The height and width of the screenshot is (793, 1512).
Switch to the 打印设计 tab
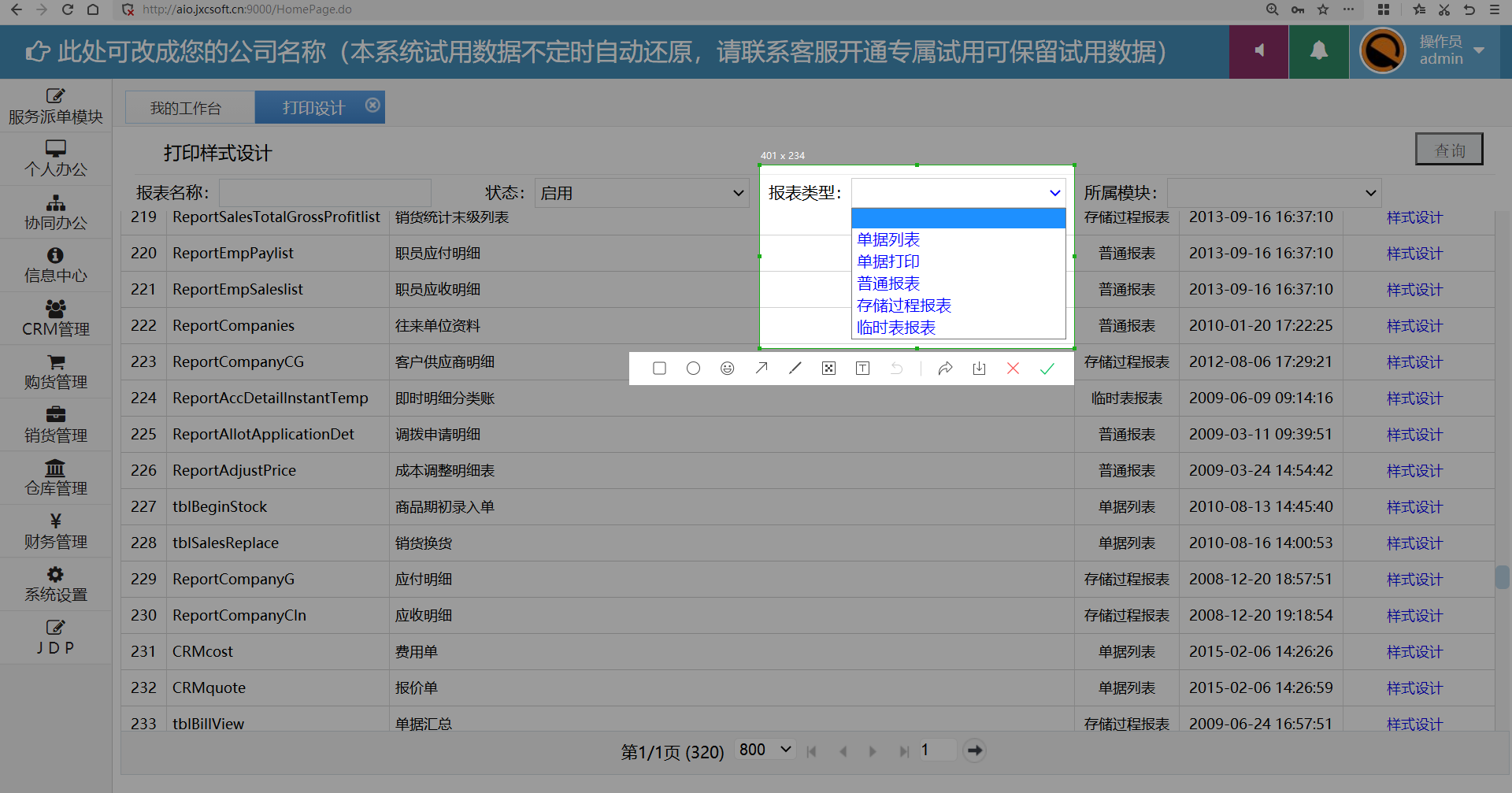[313, 108]
